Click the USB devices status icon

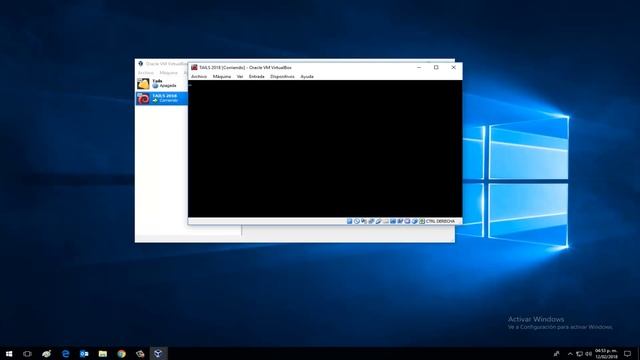click(x=378, y=221)
